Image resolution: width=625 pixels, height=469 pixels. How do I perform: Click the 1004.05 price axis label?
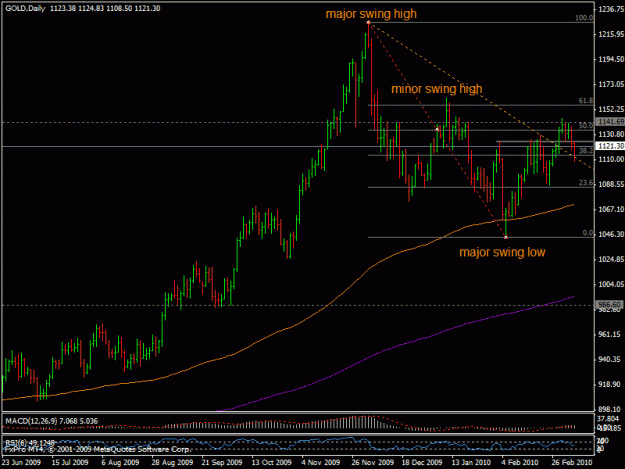point(611,284)
